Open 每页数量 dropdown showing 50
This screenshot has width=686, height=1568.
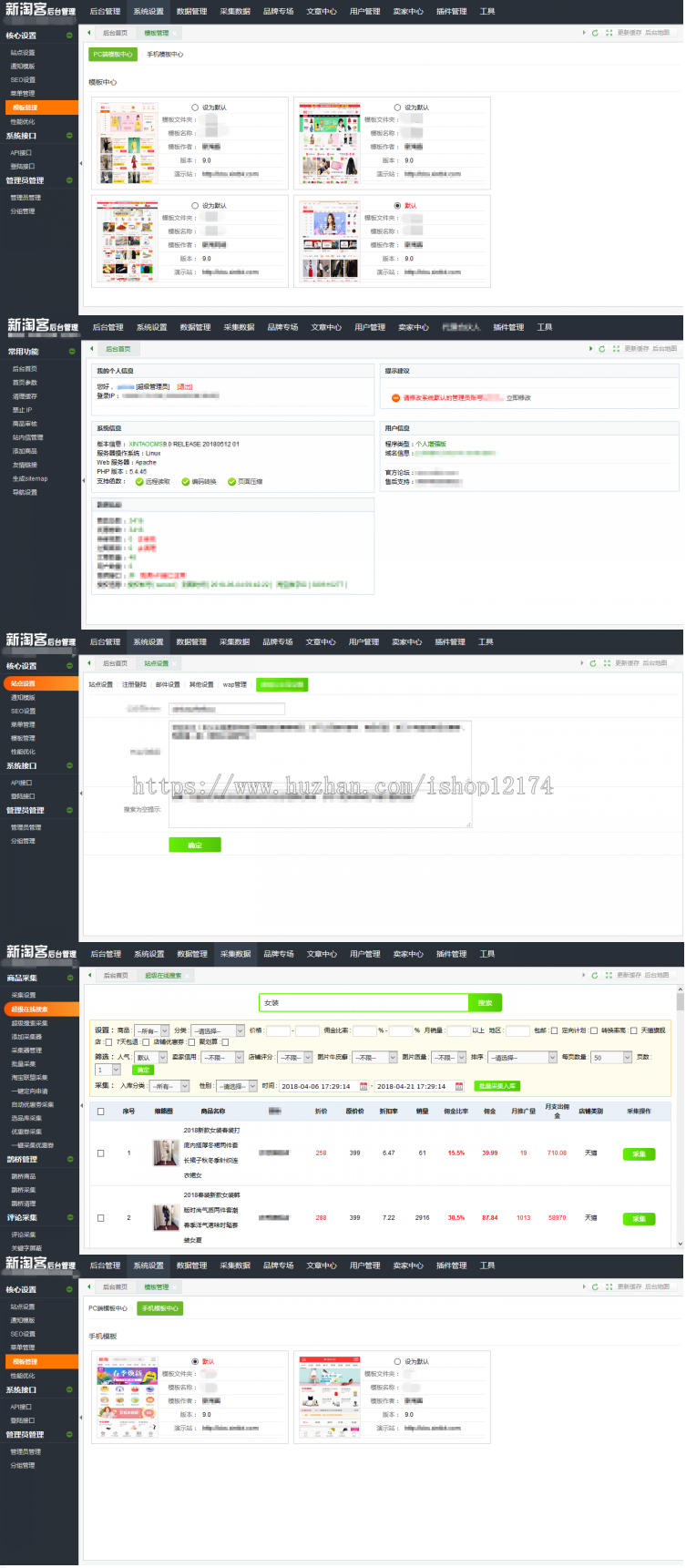click(x=612, y=1058)
